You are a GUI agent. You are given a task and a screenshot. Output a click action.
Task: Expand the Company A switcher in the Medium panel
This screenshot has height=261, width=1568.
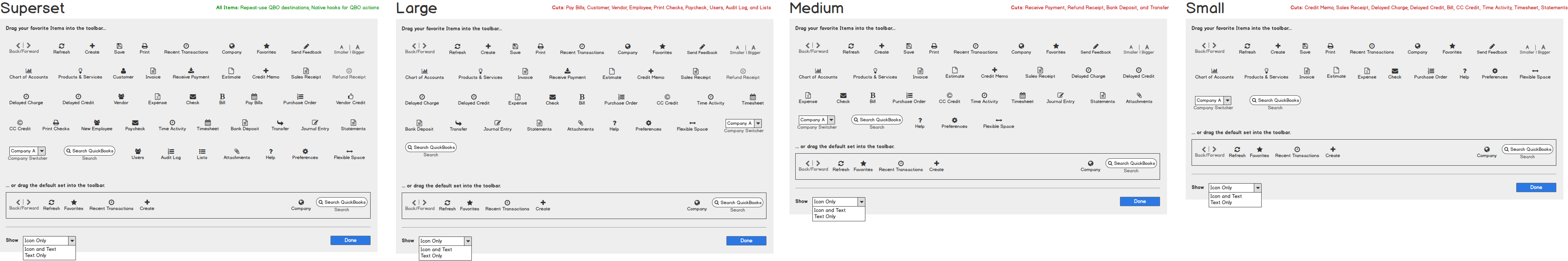tap(817, 120)
